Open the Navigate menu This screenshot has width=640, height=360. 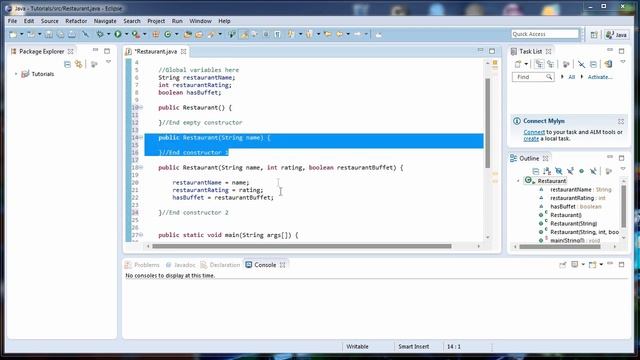(105, 21)
